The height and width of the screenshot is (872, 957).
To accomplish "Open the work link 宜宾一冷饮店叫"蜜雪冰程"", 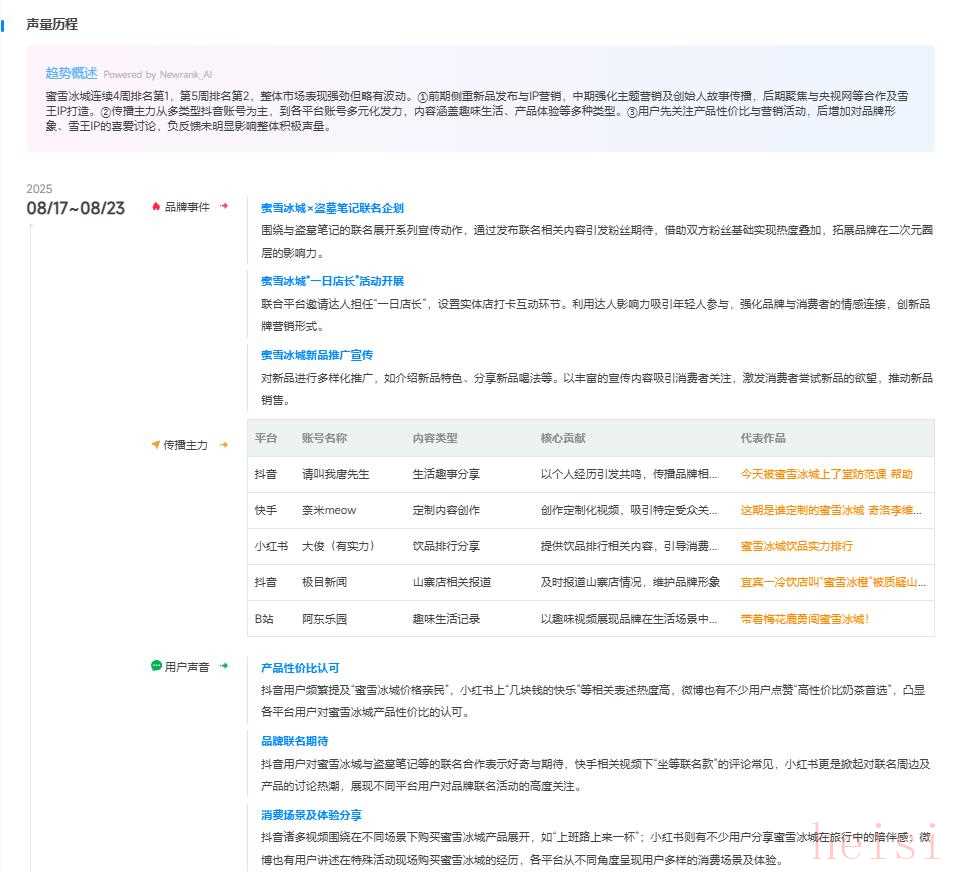I will pyautogui.click(x=833, y=582).
